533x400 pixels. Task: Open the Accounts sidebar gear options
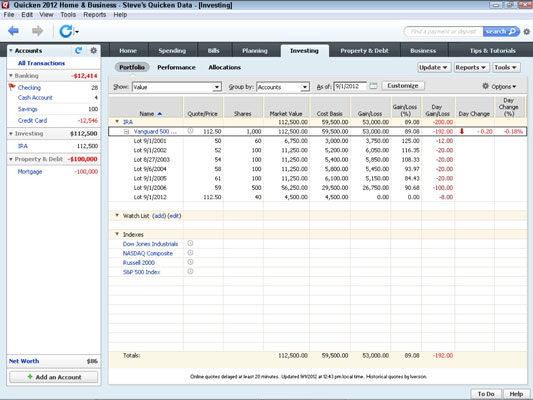[93, 51]
